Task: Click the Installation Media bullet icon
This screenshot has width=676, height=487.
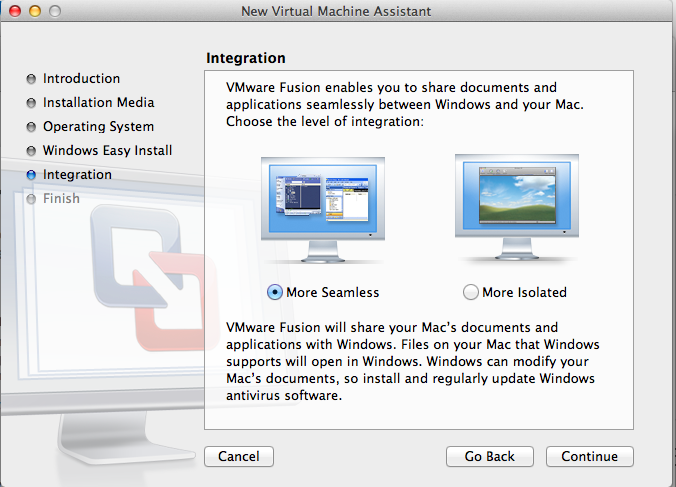Action: tap(31, 103)
